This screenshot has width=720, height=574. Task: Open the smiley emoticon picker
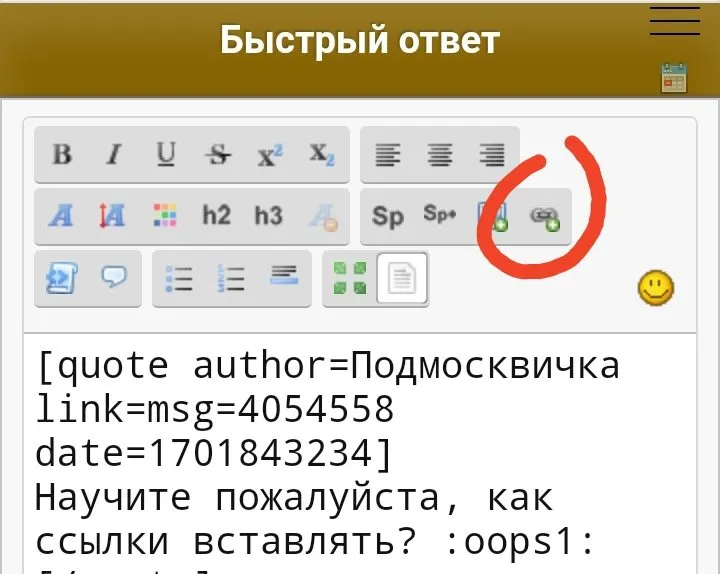pyautogui.click(x=656, y=288)
